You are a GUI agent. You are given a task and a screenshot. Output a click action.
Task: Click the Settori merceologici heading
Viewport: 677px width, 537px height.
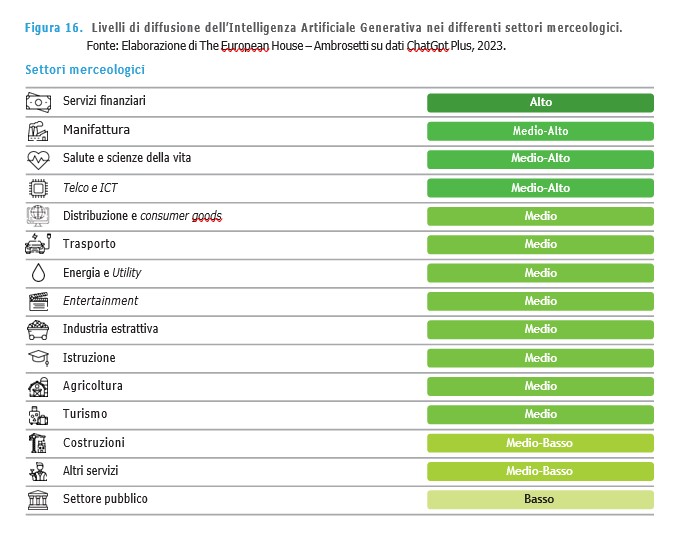click(x=85, y=70)
